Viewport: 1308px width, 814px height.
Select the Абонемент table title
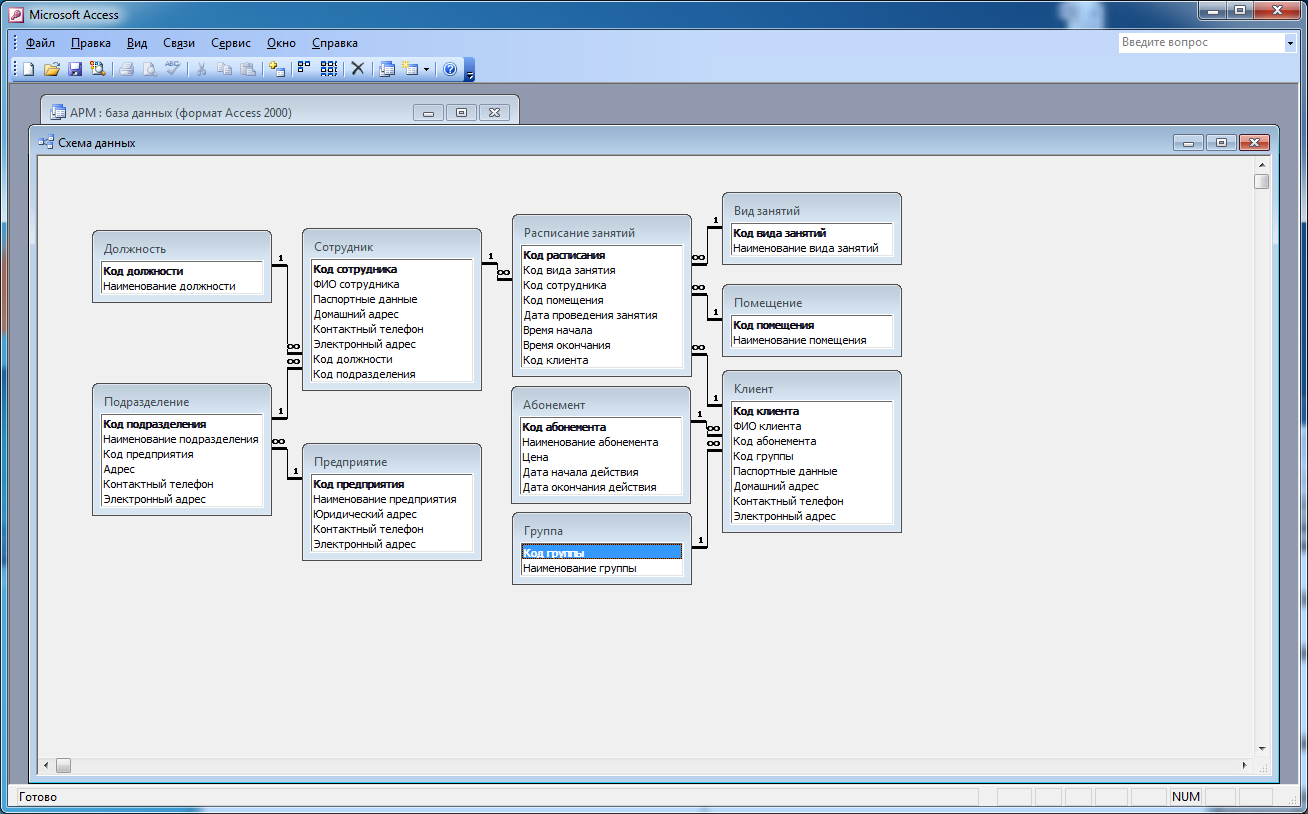coord(554,405)
